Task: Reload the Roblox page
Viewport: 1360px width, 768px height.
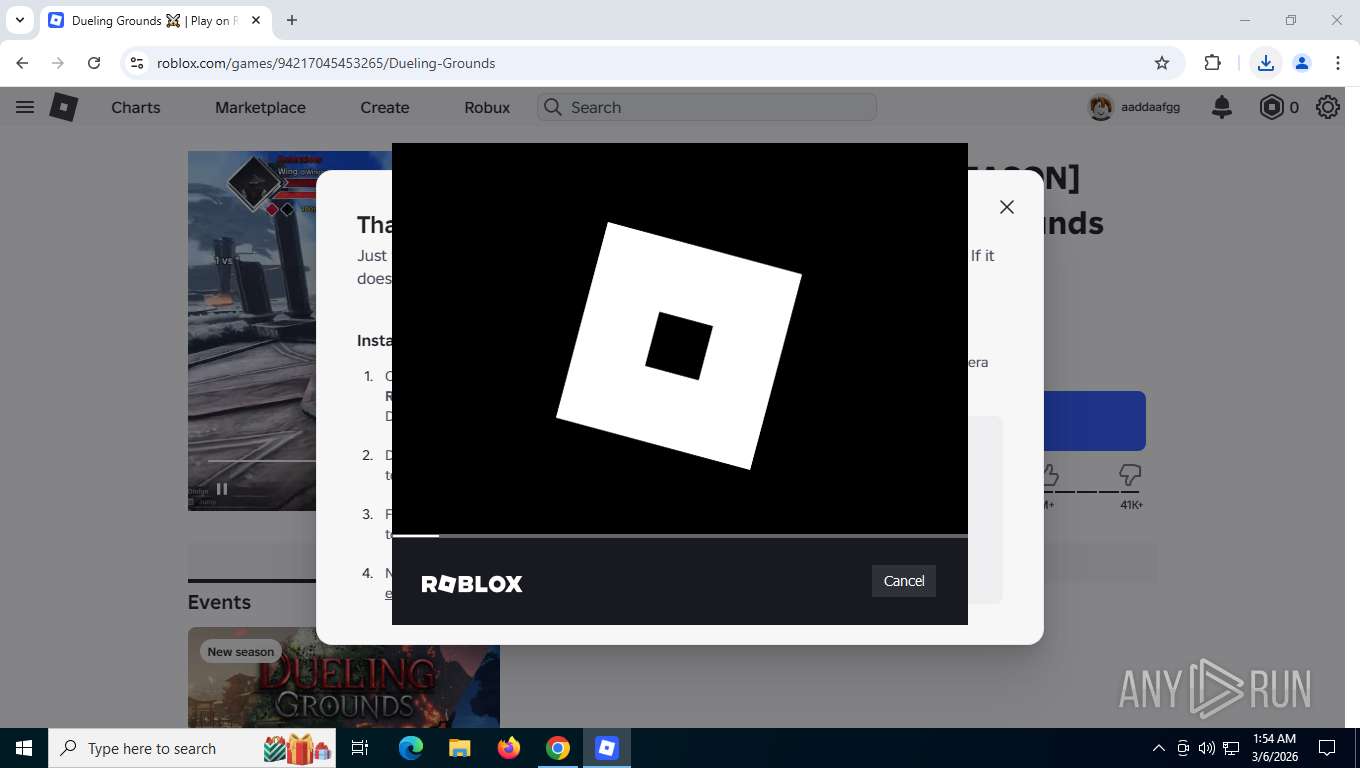Action: pos(94,63)
